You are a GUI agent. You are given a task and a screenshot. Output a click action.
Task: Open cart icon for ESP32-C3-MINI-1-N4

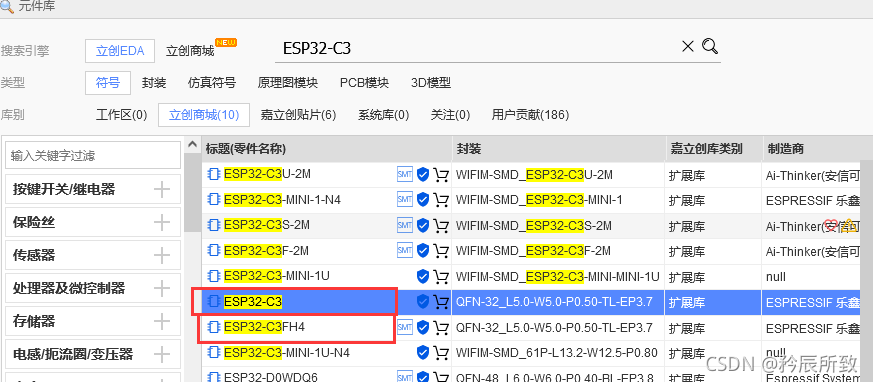[x=441, y=200]
